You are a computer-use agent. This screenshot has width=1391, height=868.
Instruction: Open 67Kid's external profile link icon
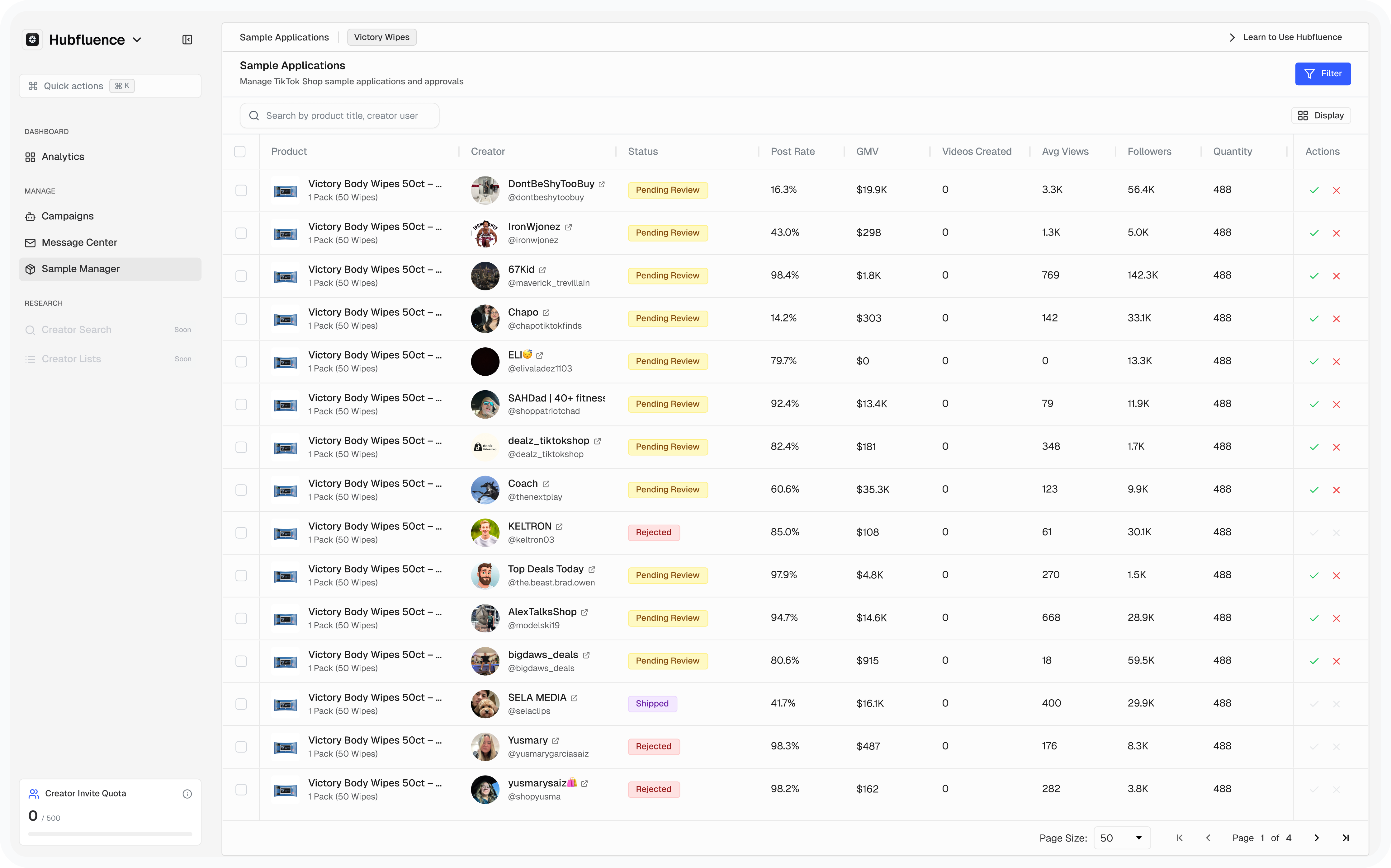542,270
